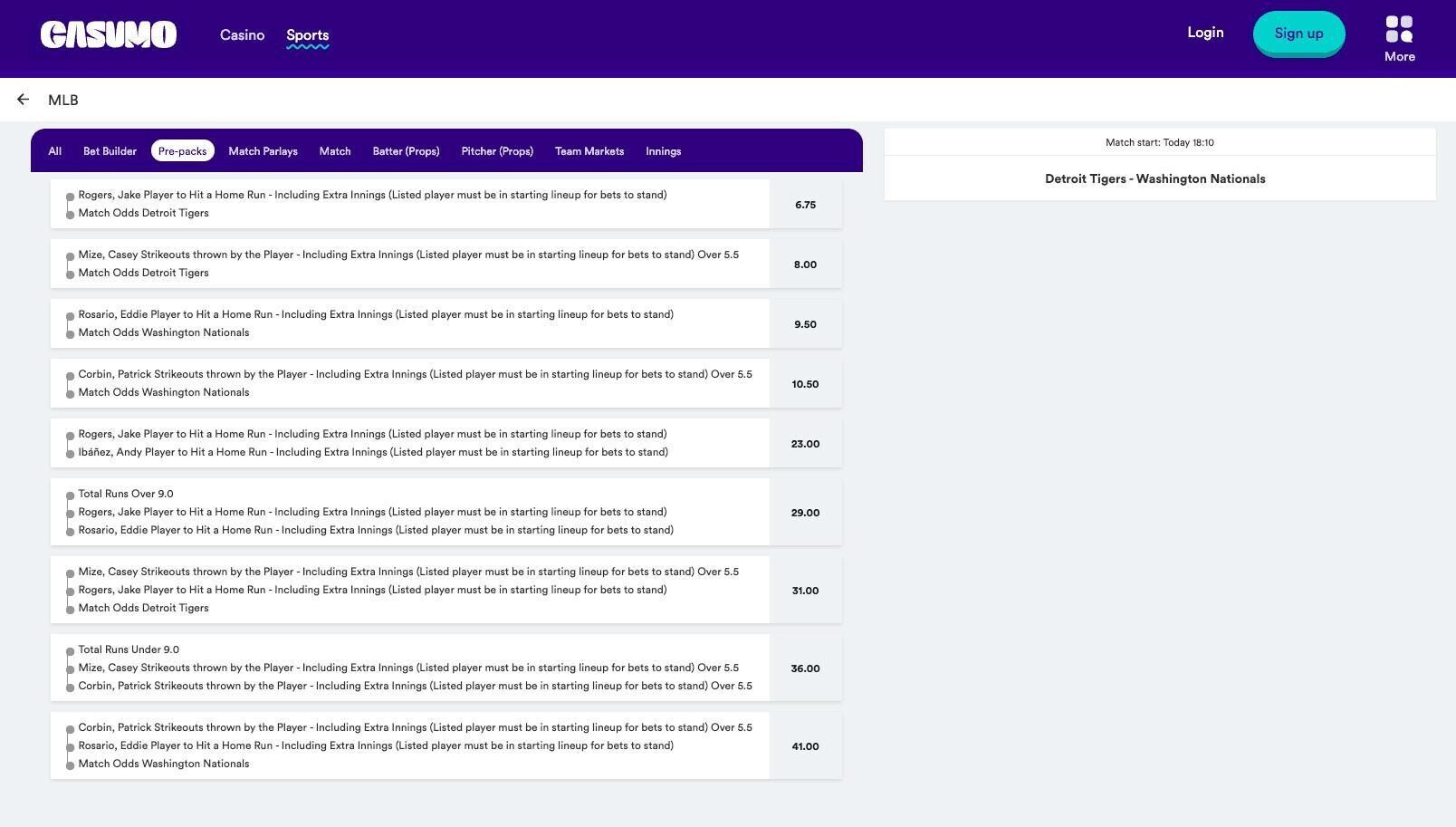This screenshot has width=1456, height=827.
Task: Select the 41.00 odds button
Action: click(805, 746)
